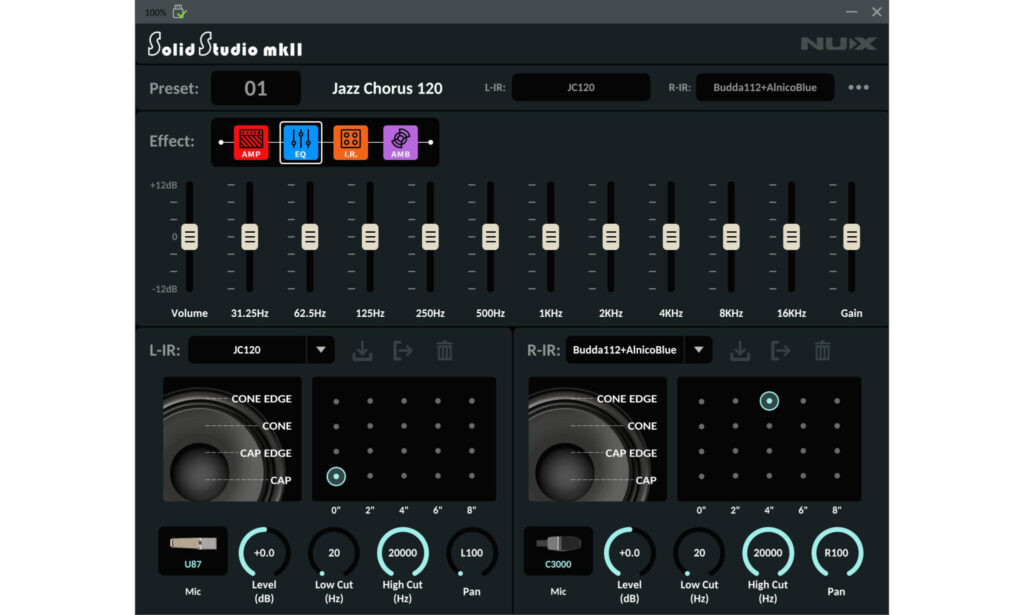Open the L-IR cabinet dropdown arrow
Screen dimensions: 1024x615
pyautogui.click(x=322, y=350)
